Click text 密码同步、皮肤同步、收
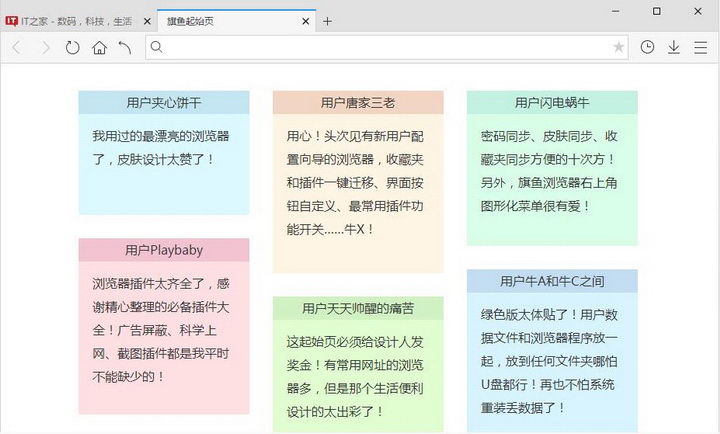 tap(549, 136)
